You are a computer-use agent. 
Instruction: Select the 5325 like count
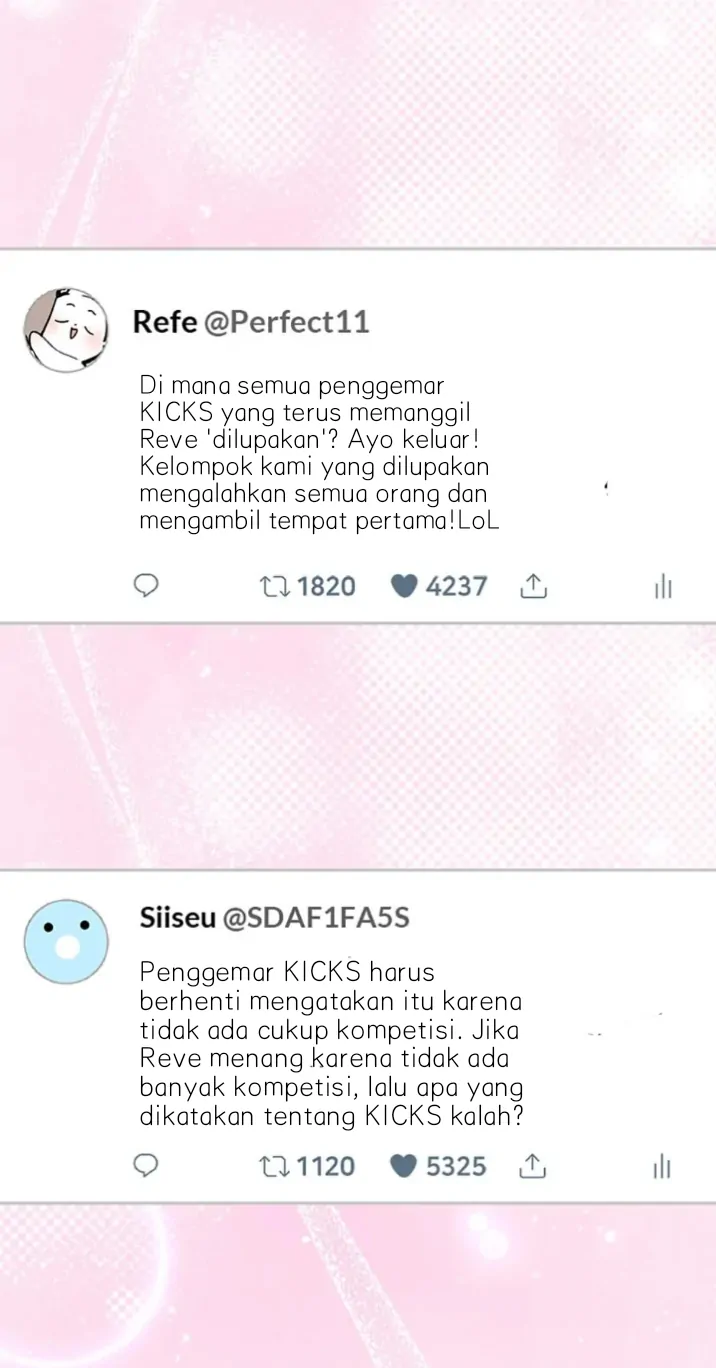456,1166
